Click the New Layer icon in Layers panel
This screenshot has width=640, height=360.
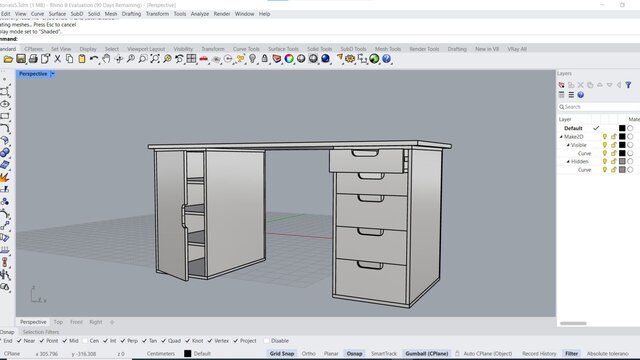point(562,85)
